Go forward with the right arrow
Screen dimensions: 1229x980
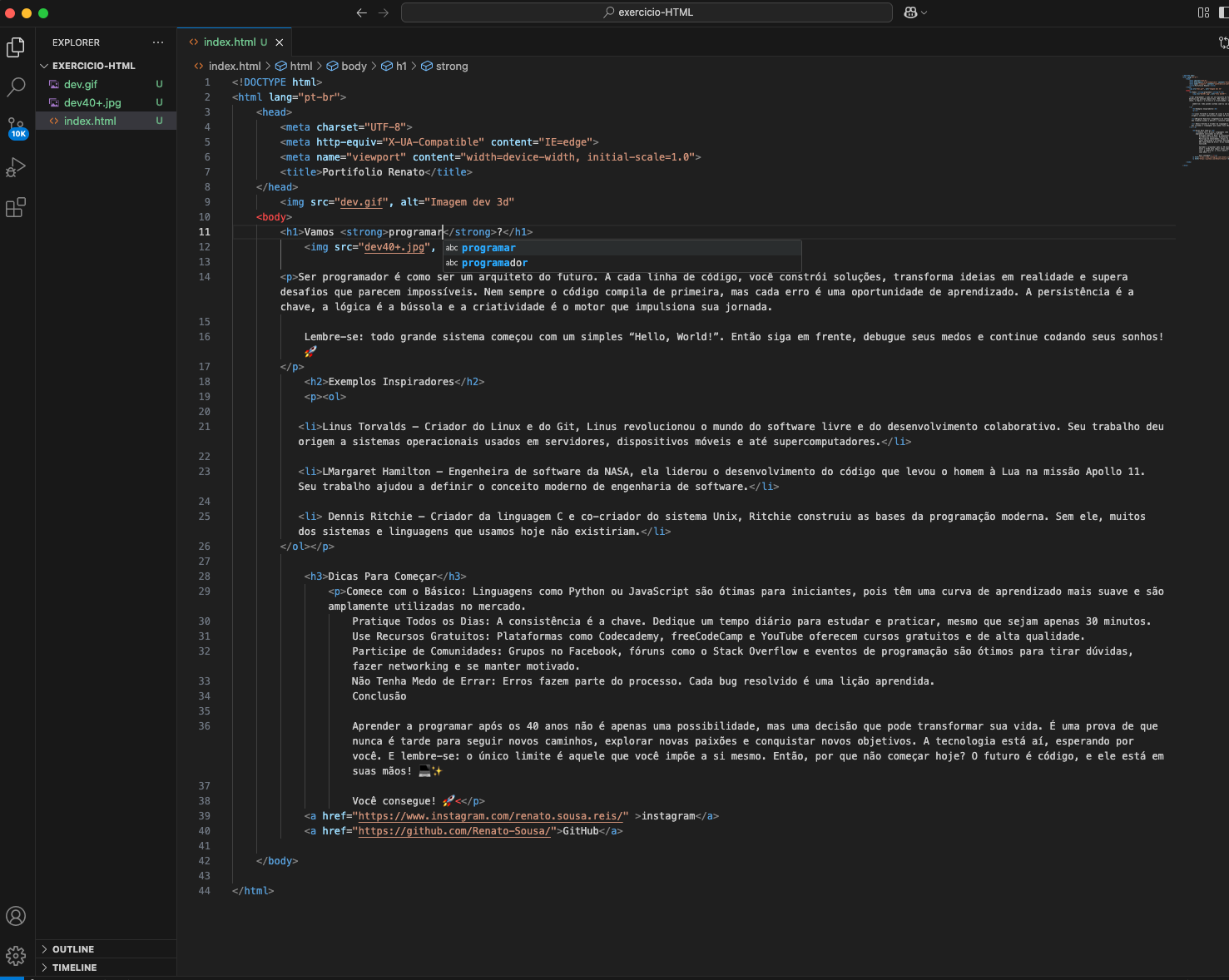[x=384, y=12]
